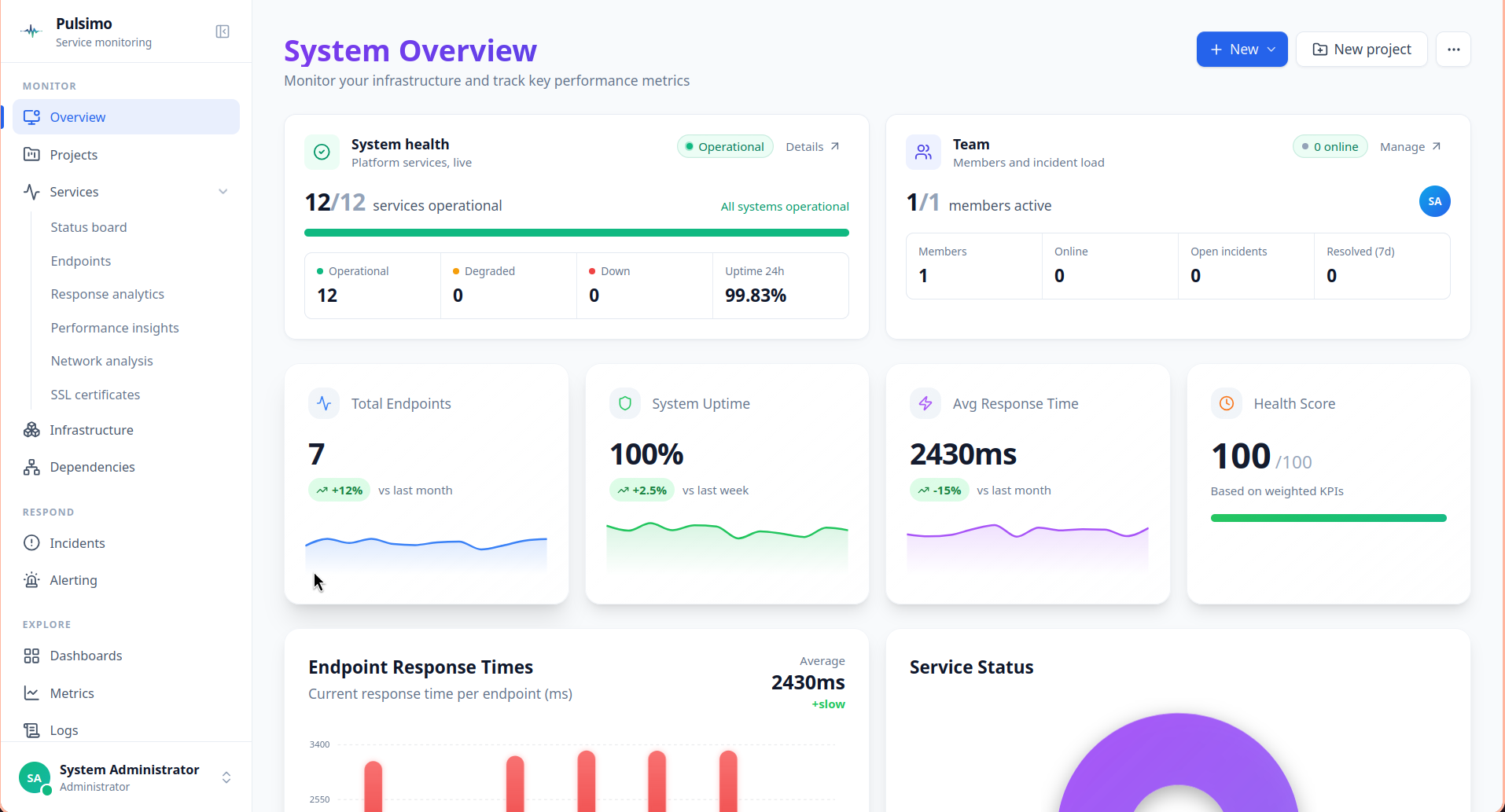Click the Metrics chart icon
This screenshot has height=812, width=1505.
coord(31,693)
